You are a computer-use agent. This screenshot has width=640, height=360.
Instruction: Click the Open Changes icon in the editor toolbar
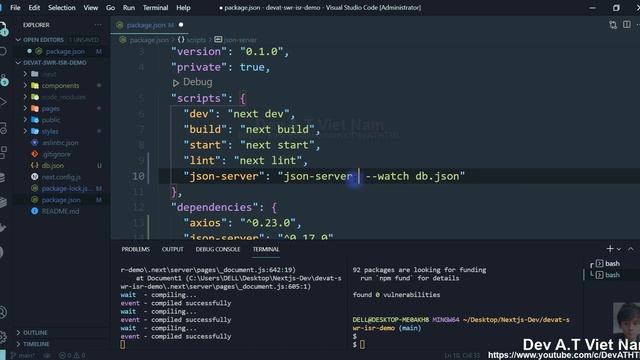pos(613,25)
